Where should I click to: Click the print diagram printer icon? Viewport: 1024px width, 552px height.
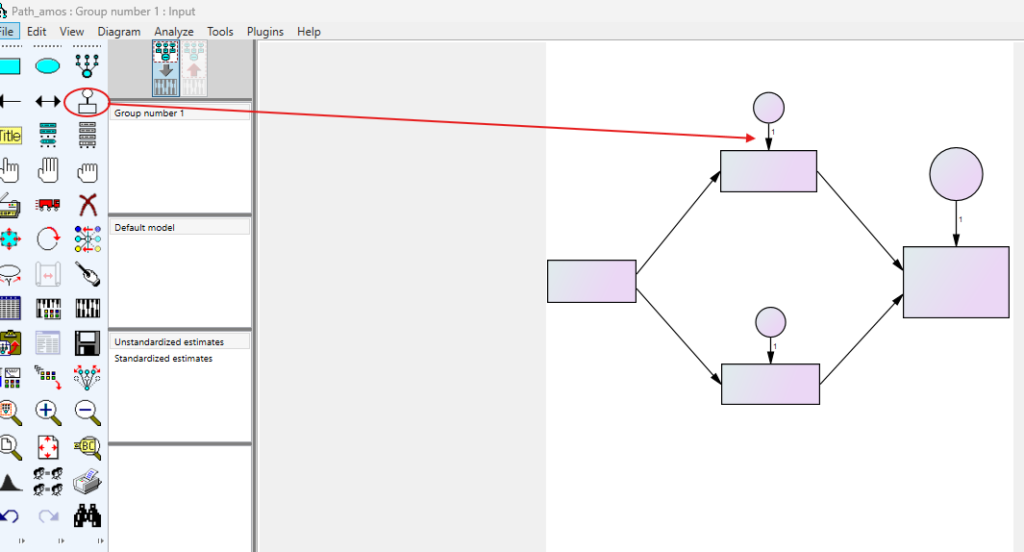click(x=87, y=481)
